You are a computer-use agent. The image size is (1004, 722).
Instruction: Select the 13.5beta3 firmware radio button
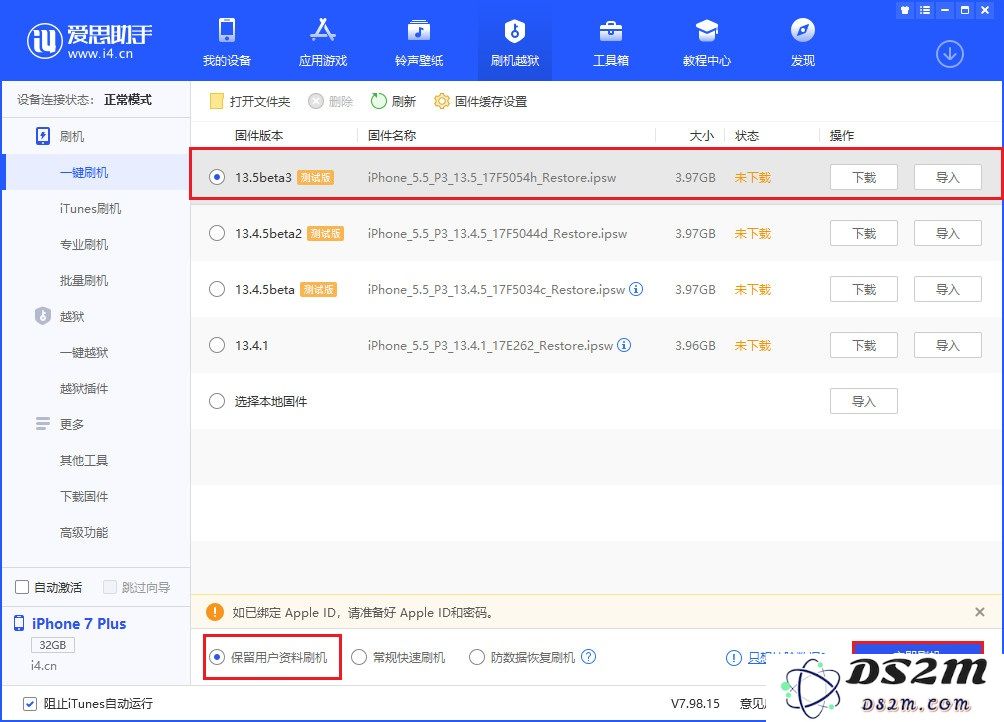(217, 177)
